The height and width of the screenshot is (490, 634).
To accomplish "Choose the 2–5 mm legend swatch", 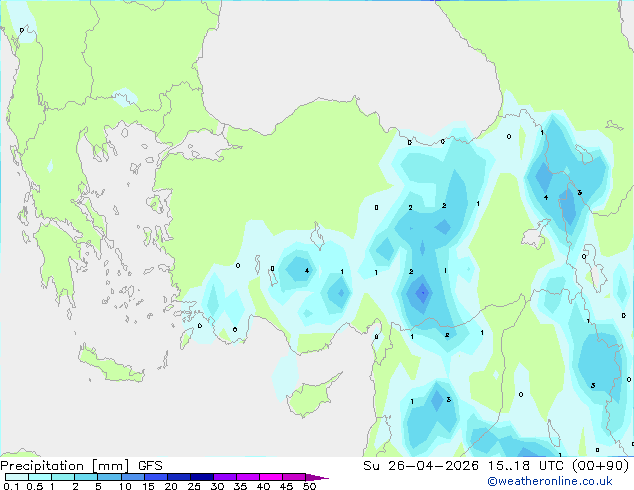I will [x=86, y=477].
